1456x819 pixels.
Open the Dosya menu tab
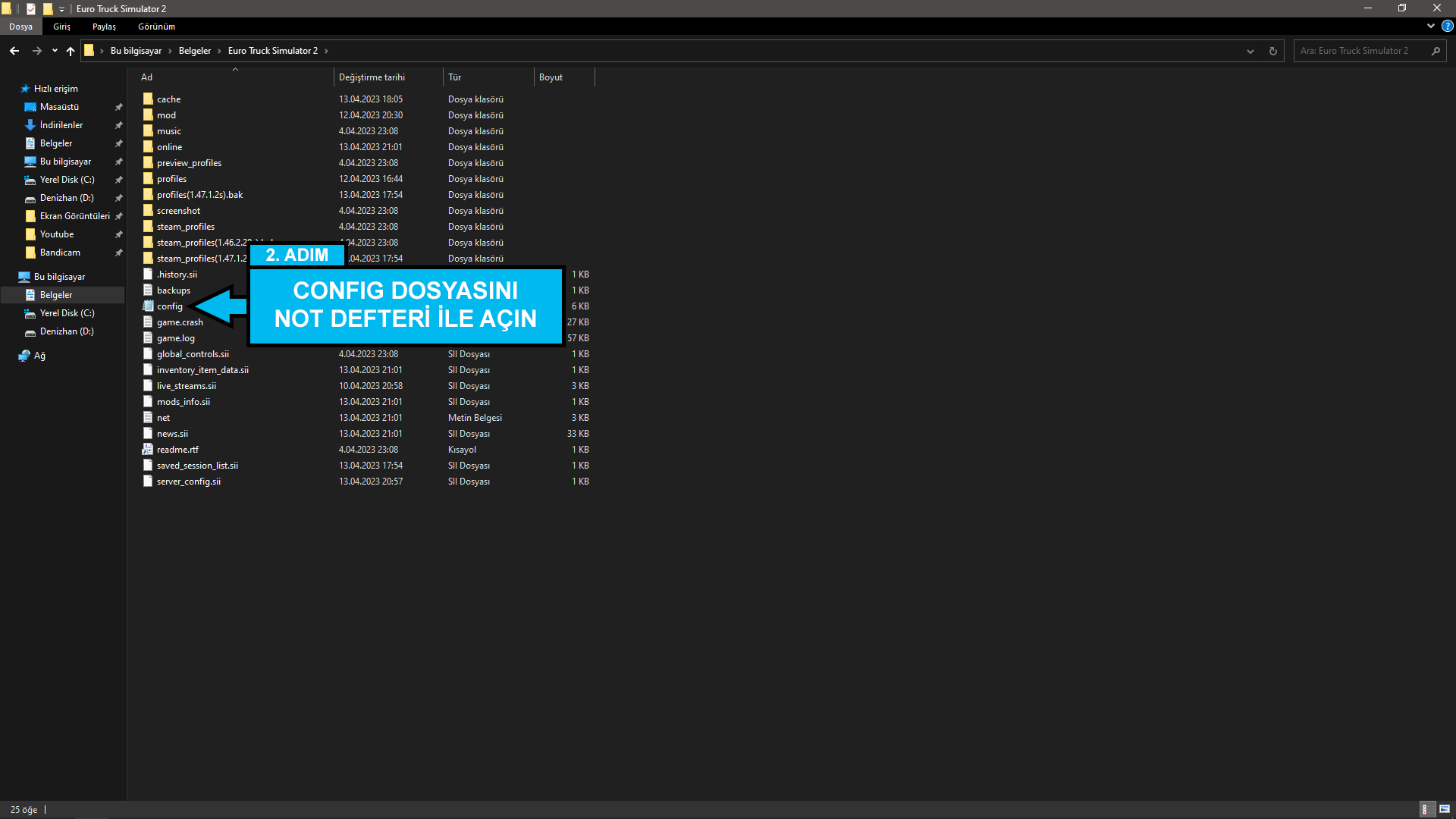(x=20, y=27)
